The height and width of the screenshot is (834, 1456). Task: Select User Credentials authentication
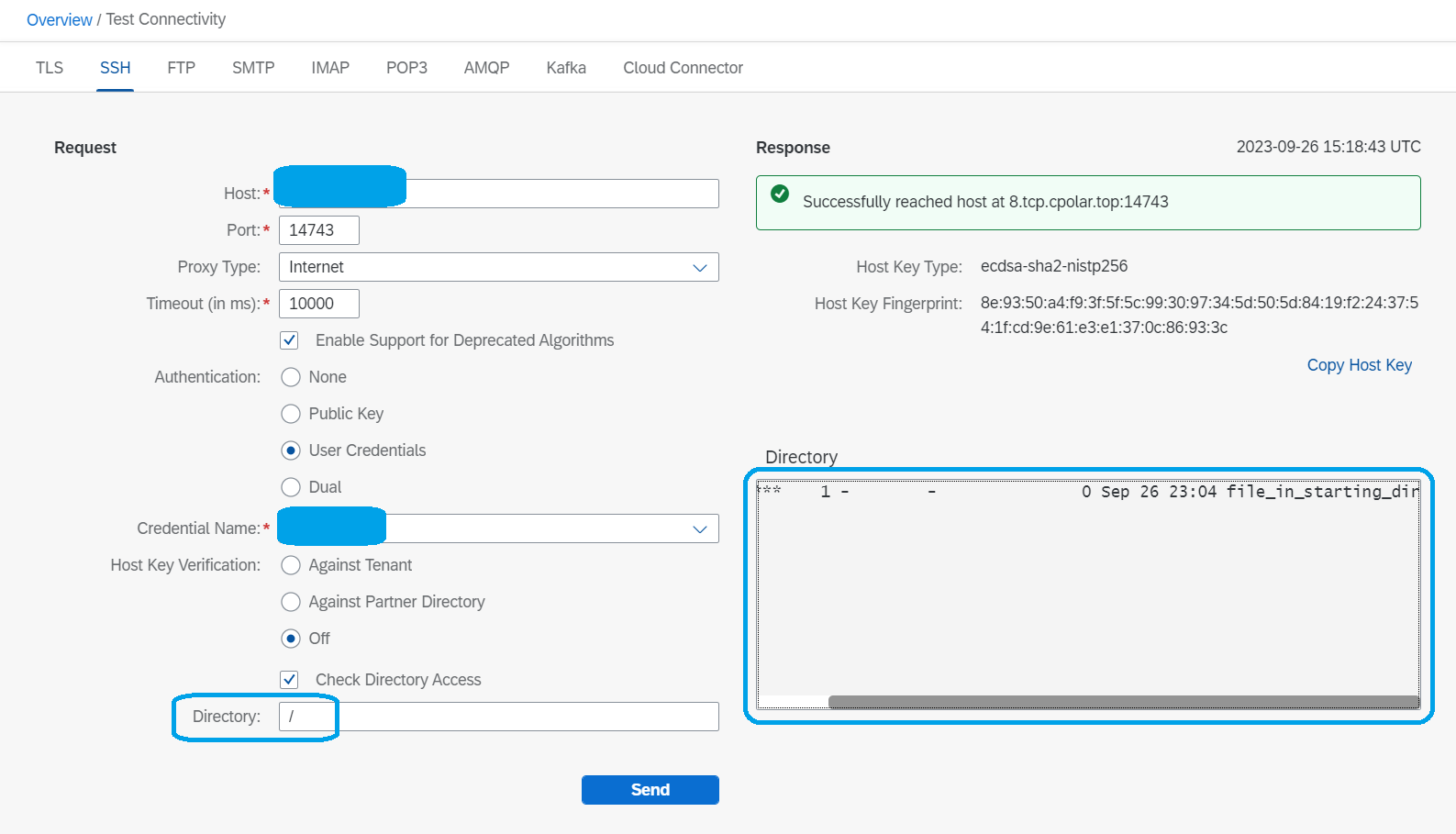(x=291, y=450)
